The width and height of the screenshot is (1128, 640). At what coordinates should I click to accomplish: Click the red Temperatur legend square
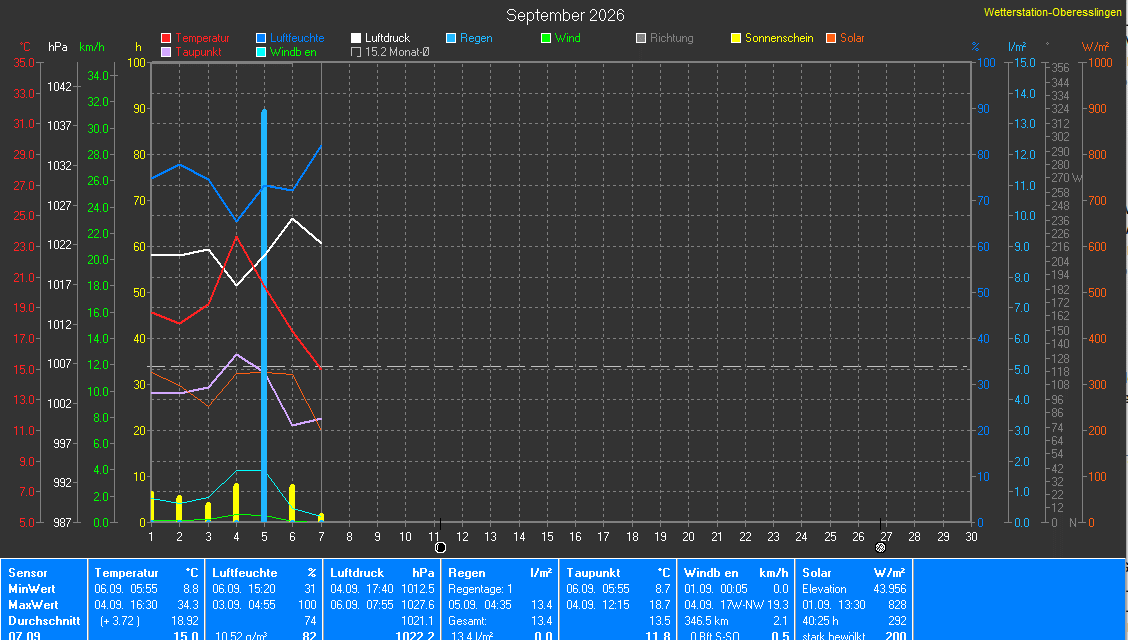pos(166,38)
